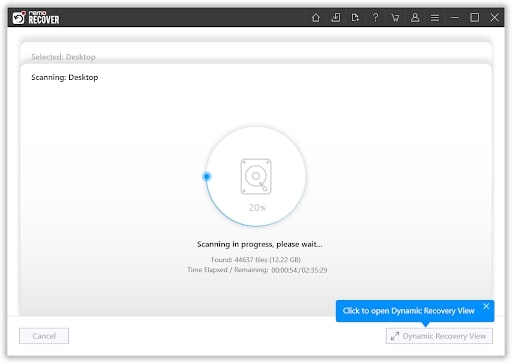
Task: Open the load recovery session icon
Action: coord(355,17)
